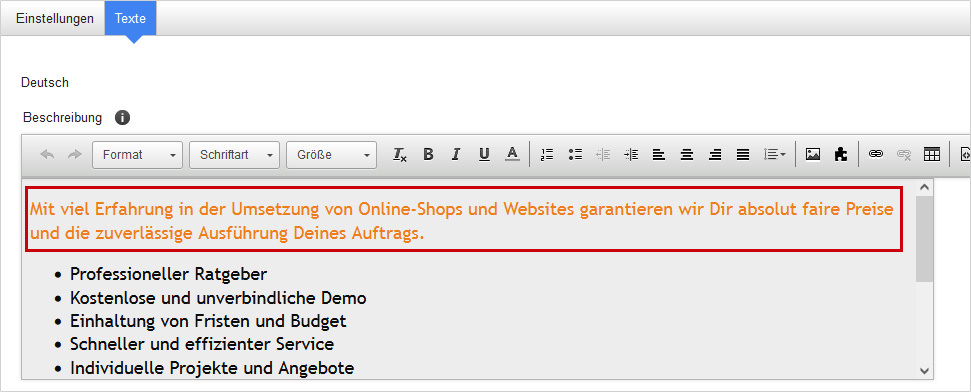This screenshot has width=971, height=392.
Task: Click the puzzle piece plugin icon
Action: point(841,155)
